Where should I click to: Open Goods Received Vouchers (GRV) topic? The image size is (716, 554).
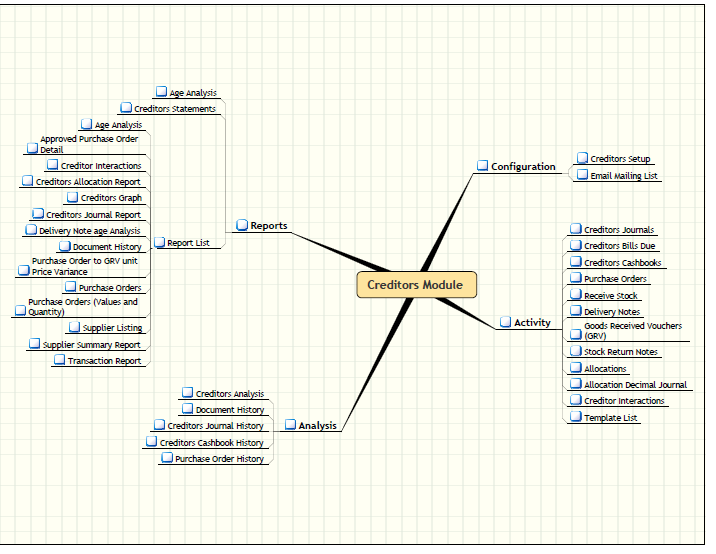coord(632,331)
